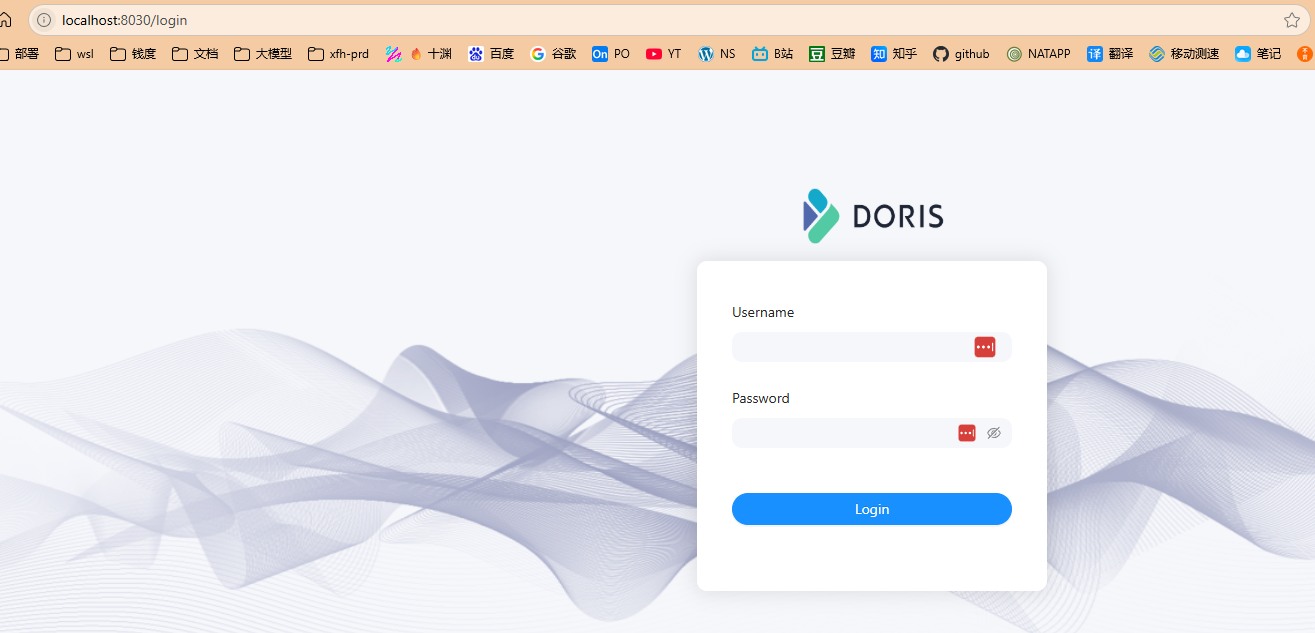Open the NATAPP bookmark
This screenshot has height=633, width=1315.
tap(1038, 54)
